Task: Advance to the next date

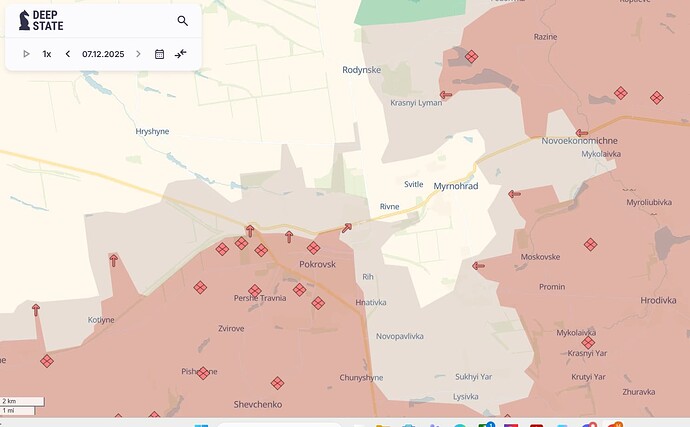Action: (x=138, y=54)
